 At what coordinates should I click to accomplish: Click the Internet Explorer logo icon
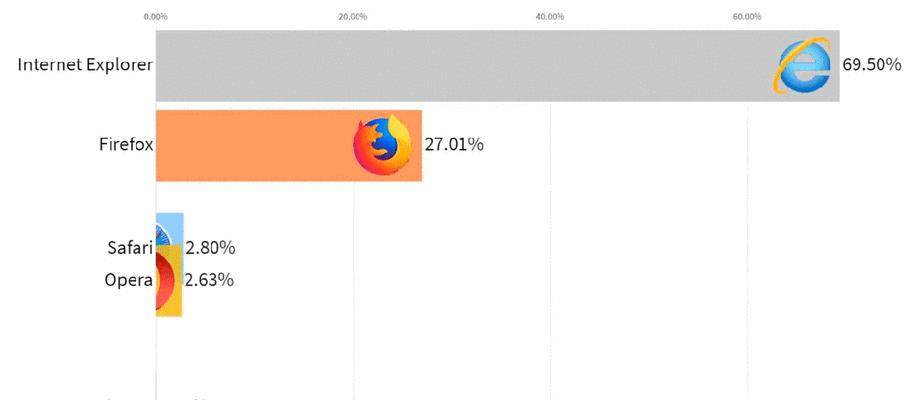point(802,65)
